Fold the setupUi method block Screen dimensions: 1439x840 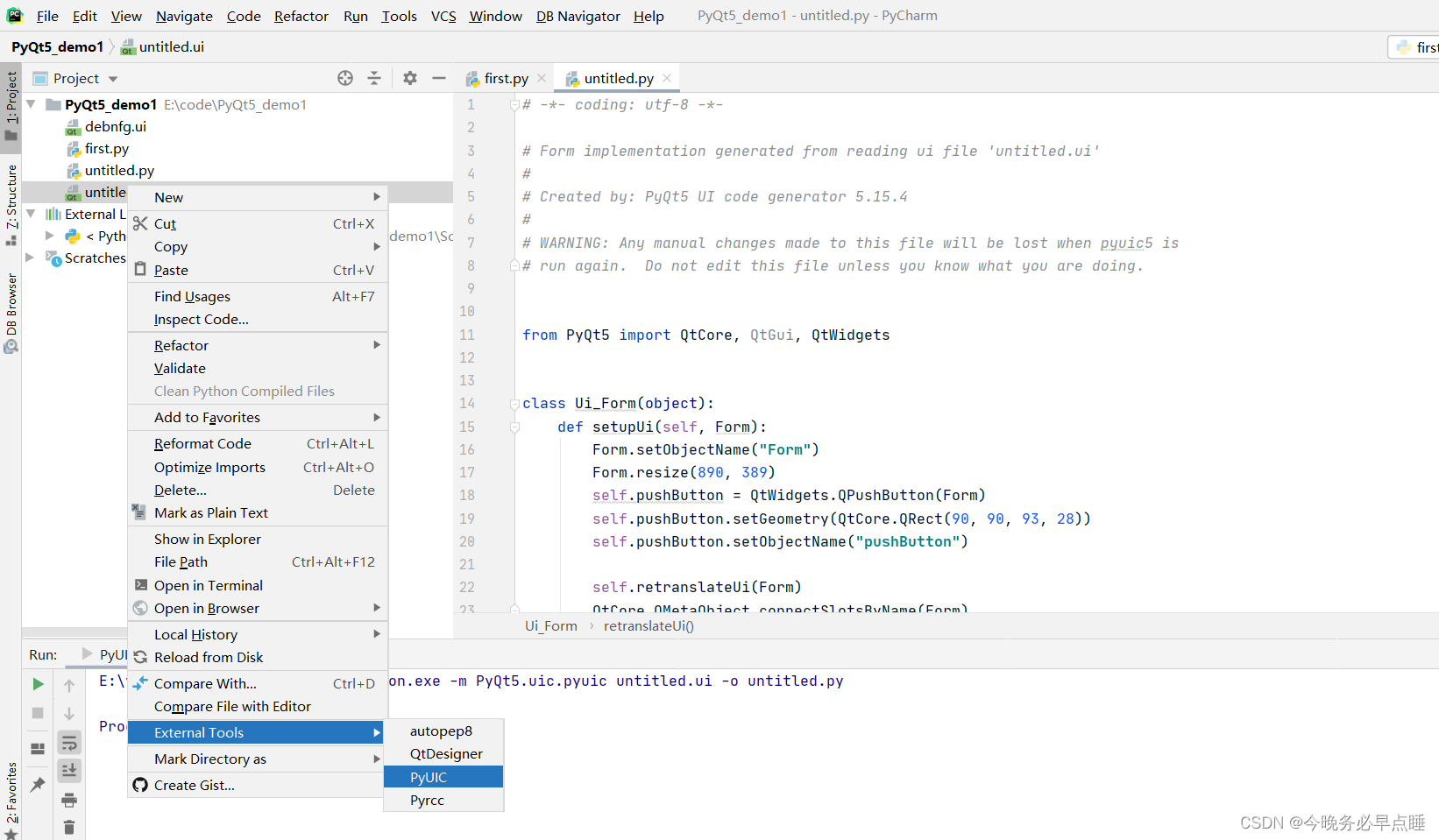pos(514,427)
